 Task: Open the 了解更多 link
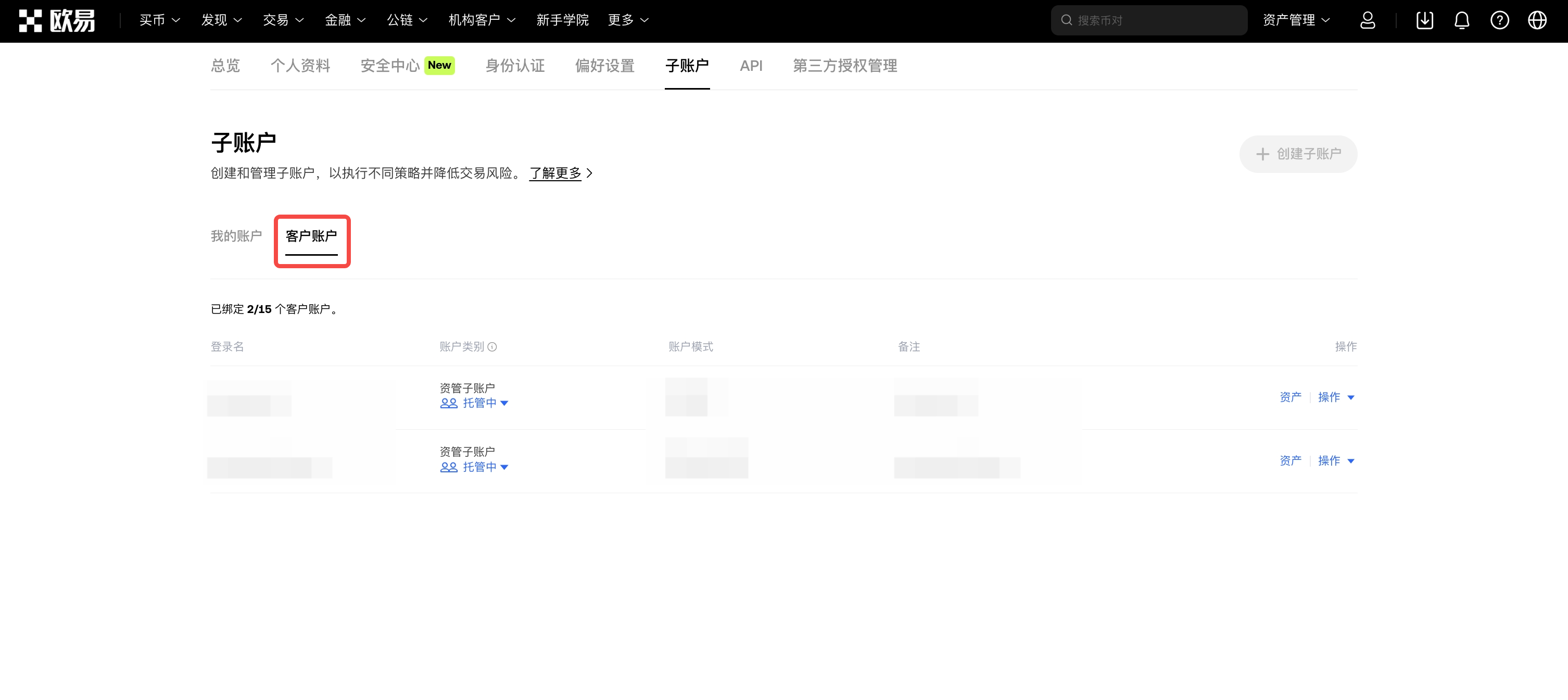click(555, 173)
